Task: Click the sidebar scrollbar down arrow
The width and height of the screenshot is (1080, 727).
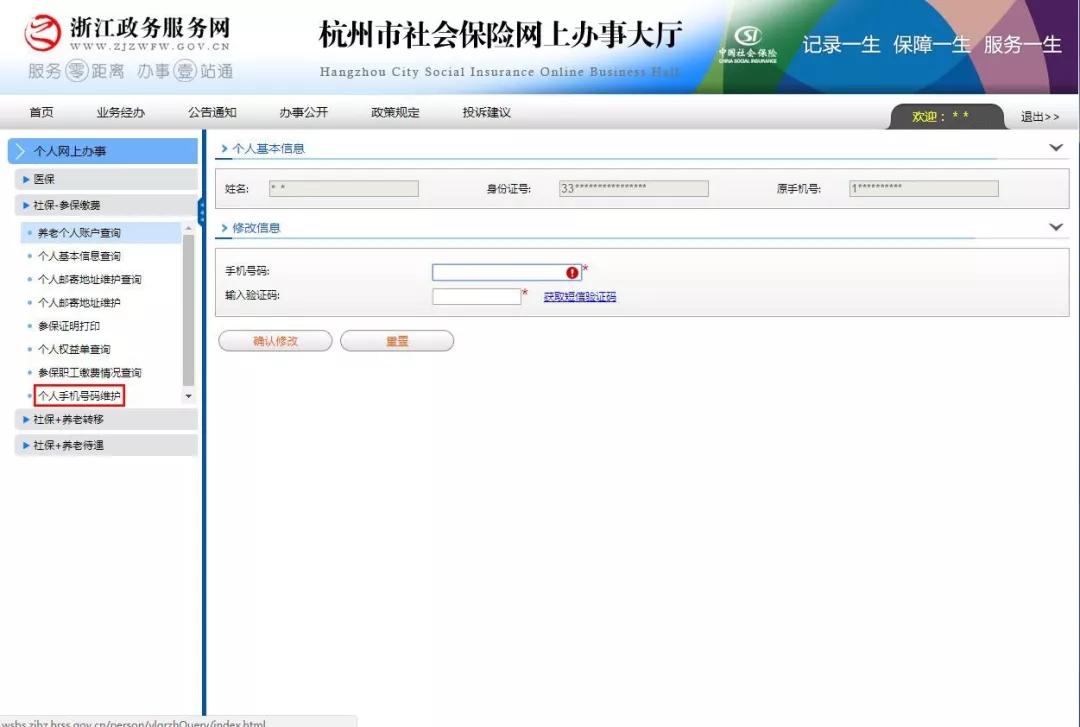Action: pos(188,396)
